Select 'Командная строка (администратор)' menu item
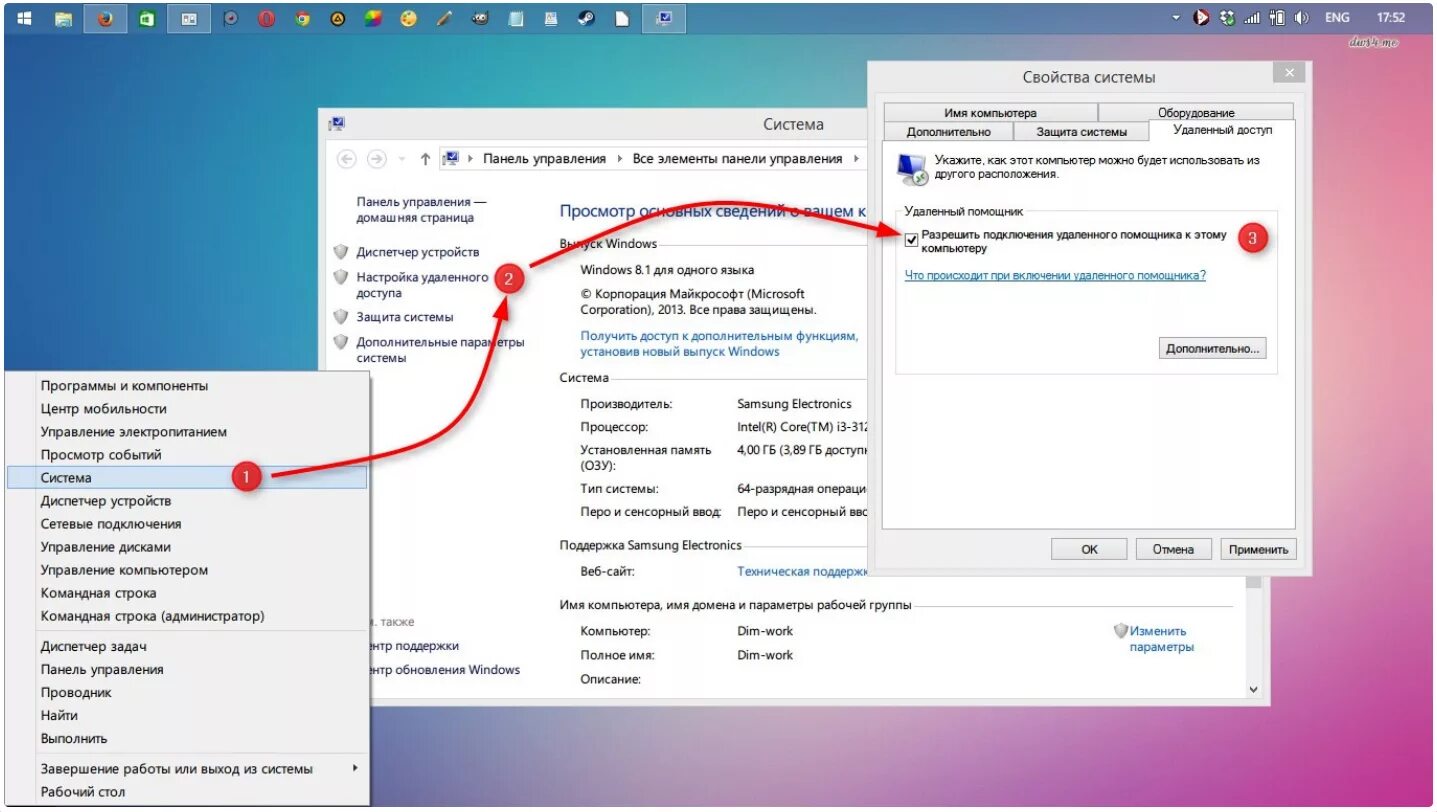The height and width of the screenshot is (812, 1437). 187,616
